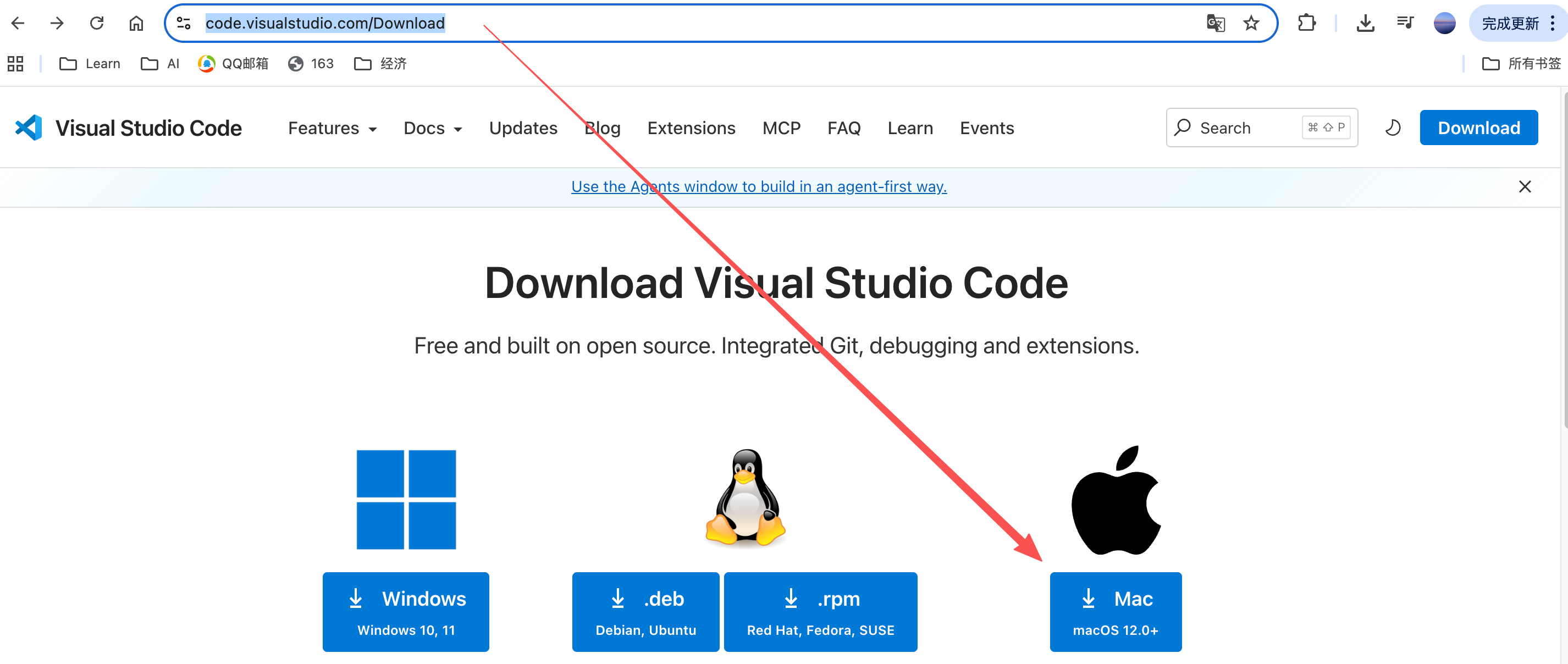
Task: Open the extensions puzzle icon
Action: pos(1306,23)
